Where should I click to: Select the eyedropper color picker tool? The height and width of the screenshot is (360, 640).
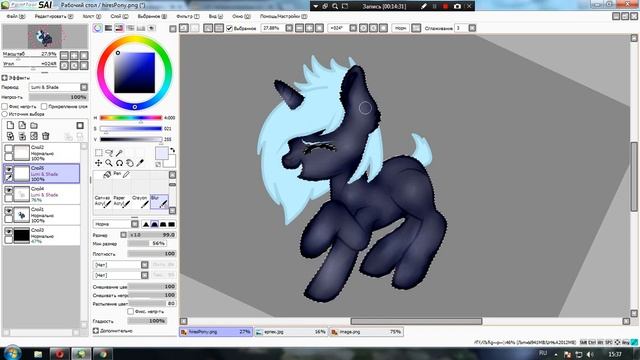[140, 163]
